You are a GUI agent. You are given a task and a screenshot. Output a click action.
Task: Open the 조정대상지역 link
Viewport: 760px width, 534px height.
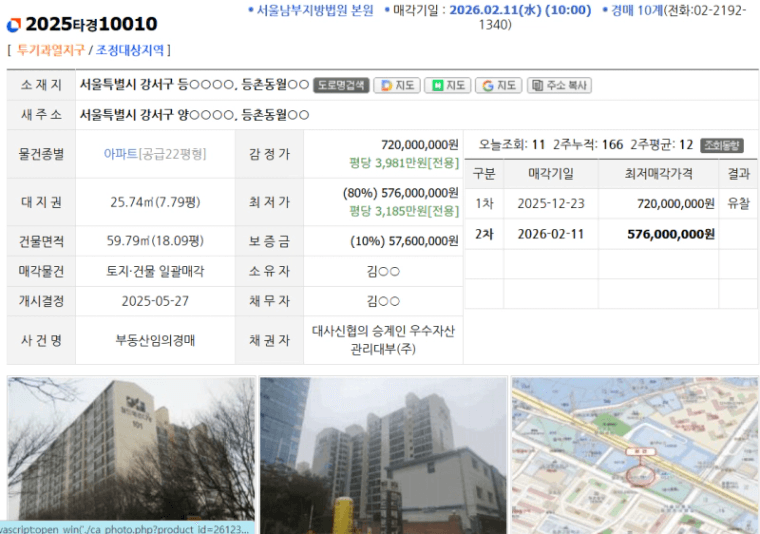130,50
